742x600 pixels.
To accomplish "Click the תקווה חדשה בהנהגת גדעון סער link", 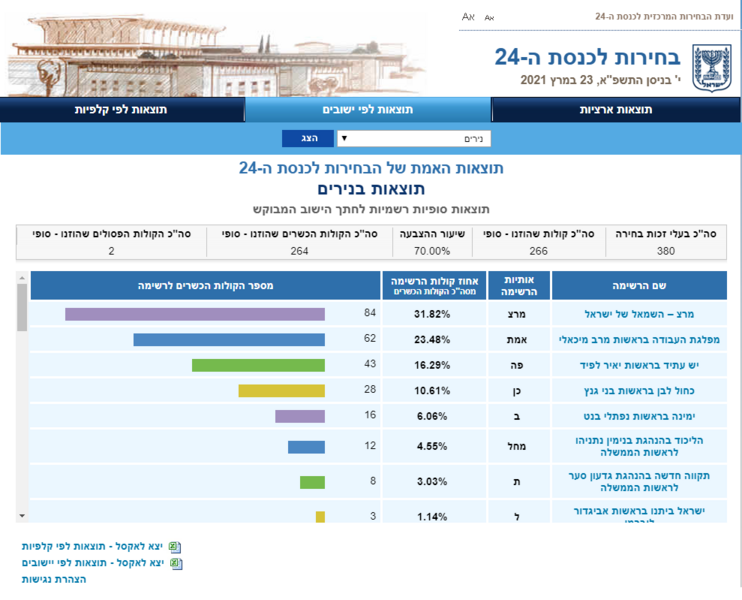I will 639,481.
